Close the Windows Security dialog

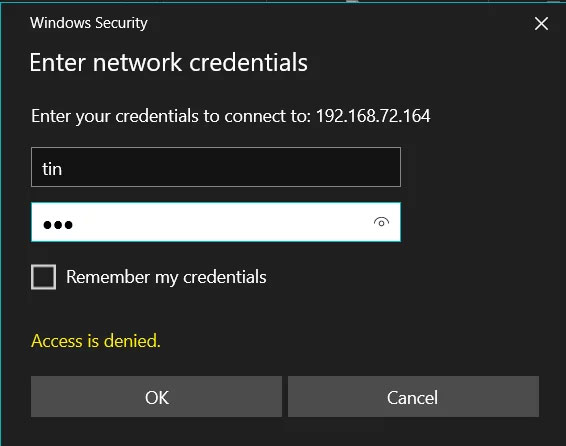coord(541,24)
